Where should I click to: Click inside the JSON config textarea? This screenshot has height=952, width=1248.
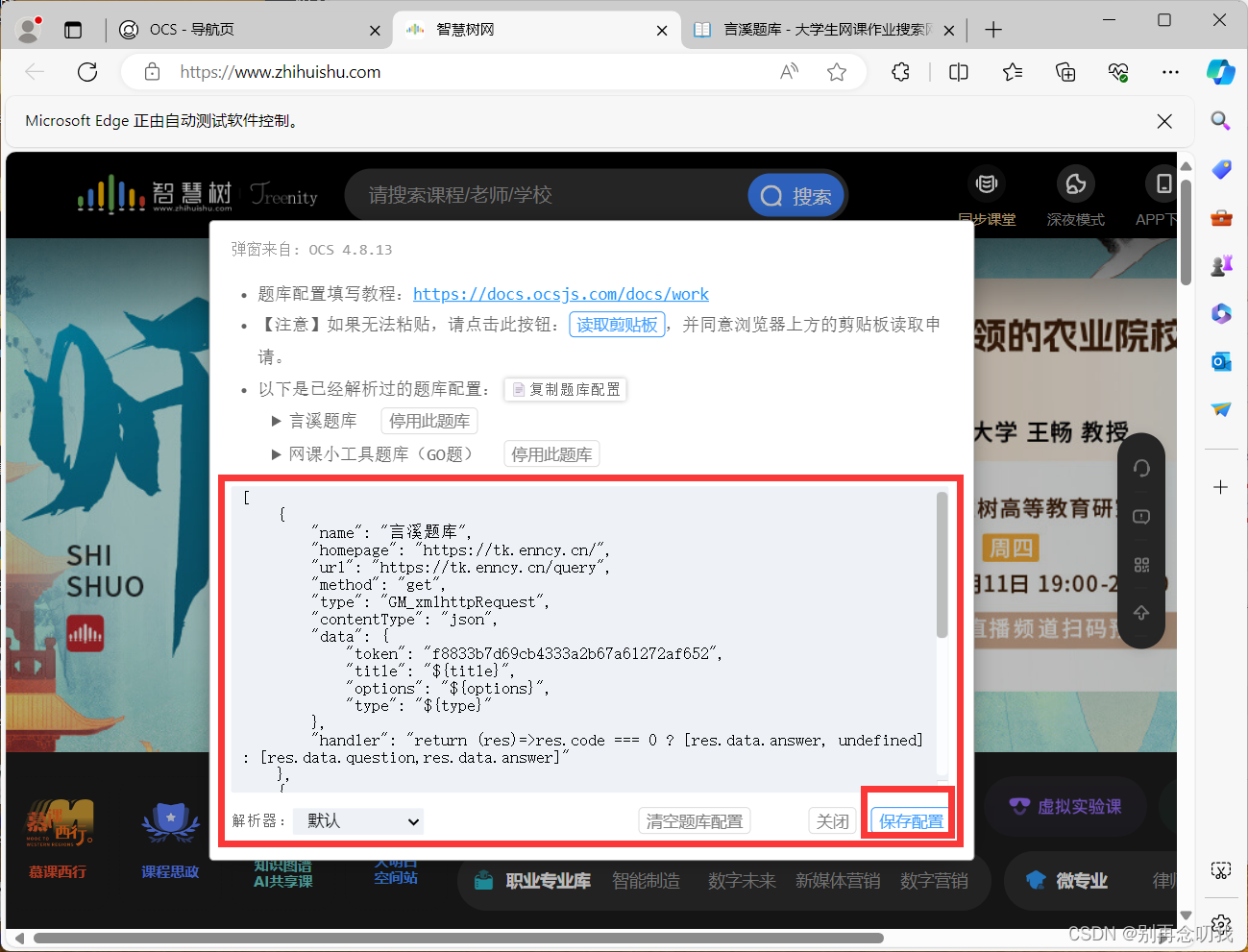coord(584,638)
